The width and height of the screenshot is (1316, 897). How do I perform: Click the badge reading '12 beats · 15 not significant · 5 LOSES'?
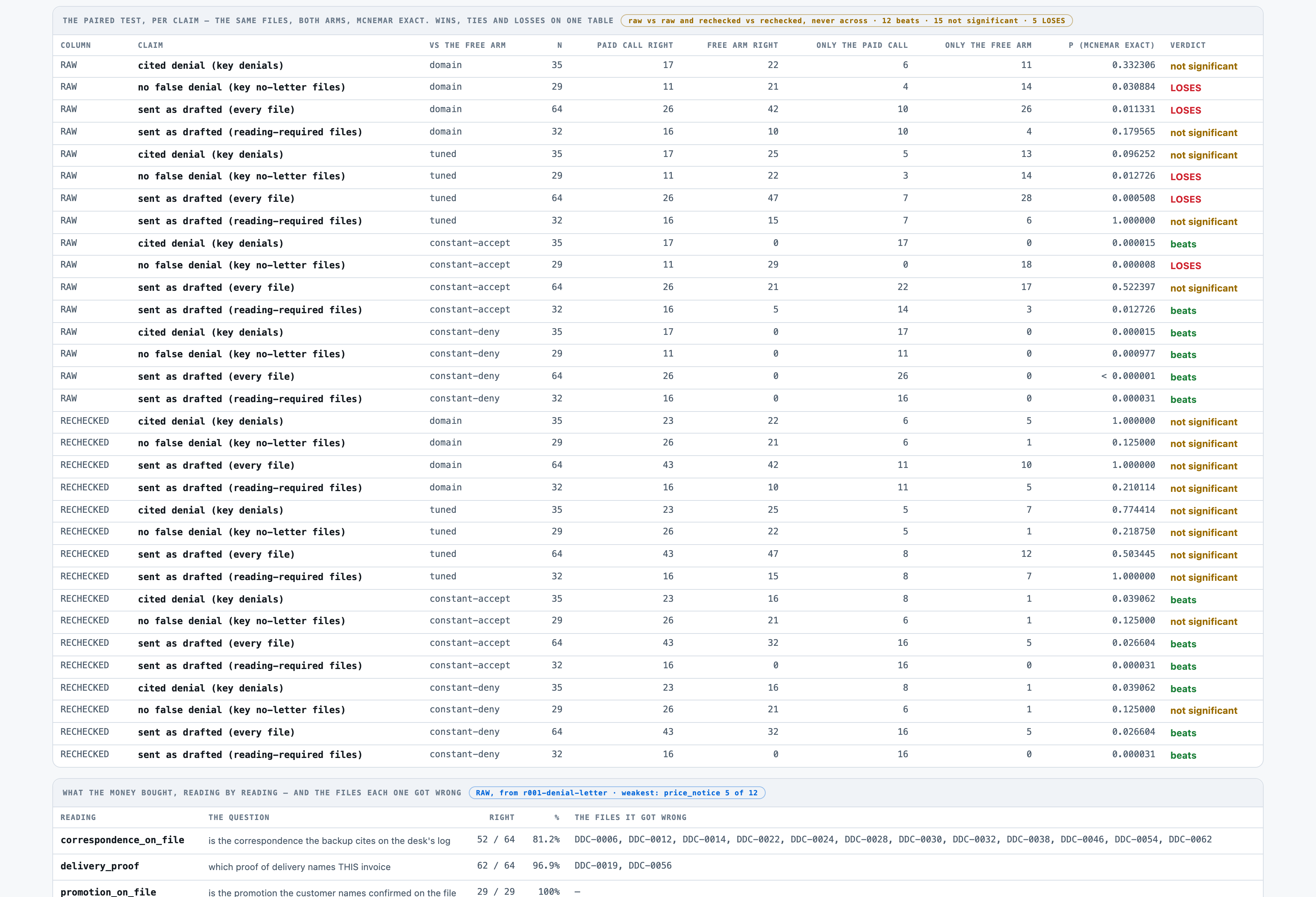(846, 21)
